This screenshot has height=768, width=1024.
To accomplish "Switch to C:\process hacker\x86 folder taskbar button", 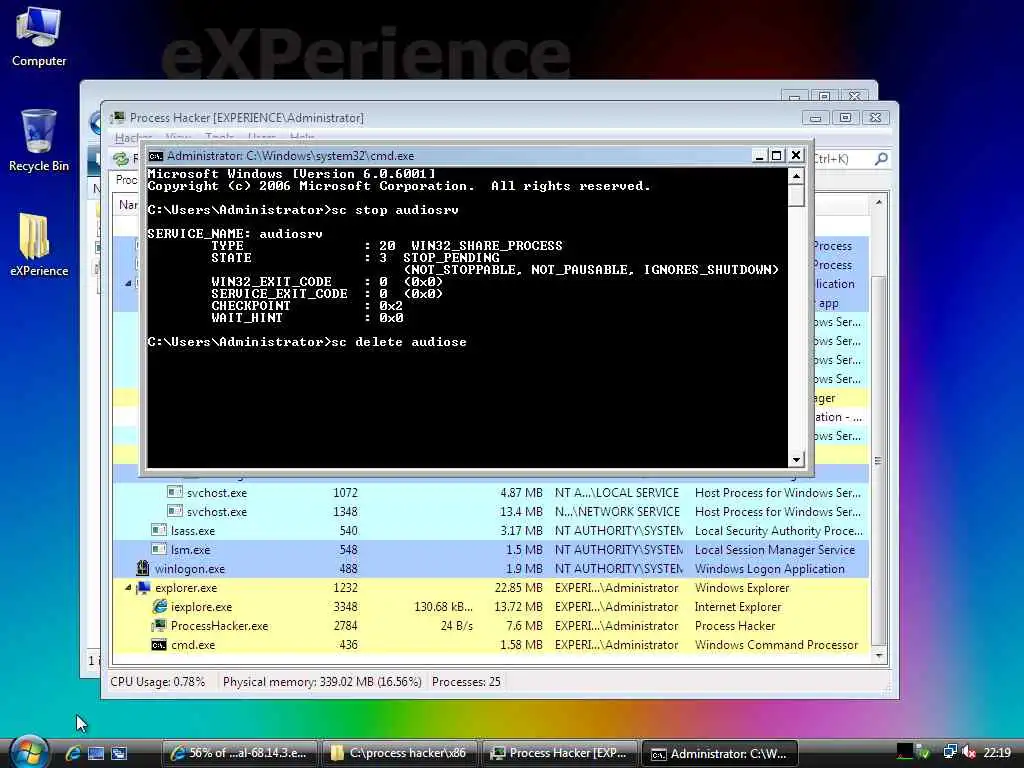I will point(400,753).
